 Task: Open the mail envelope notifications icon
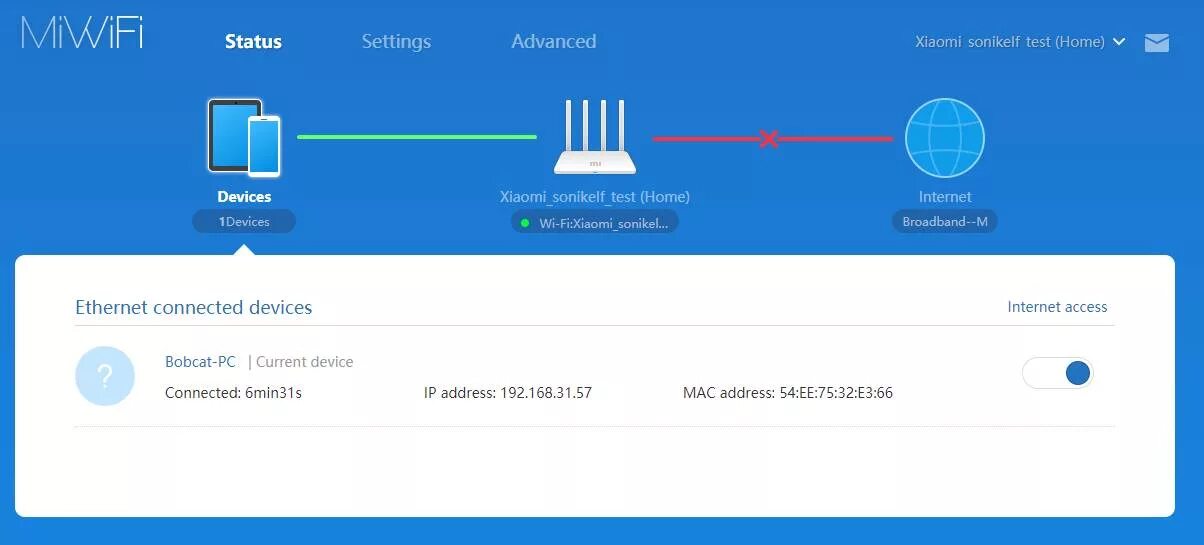point(1157,42)
